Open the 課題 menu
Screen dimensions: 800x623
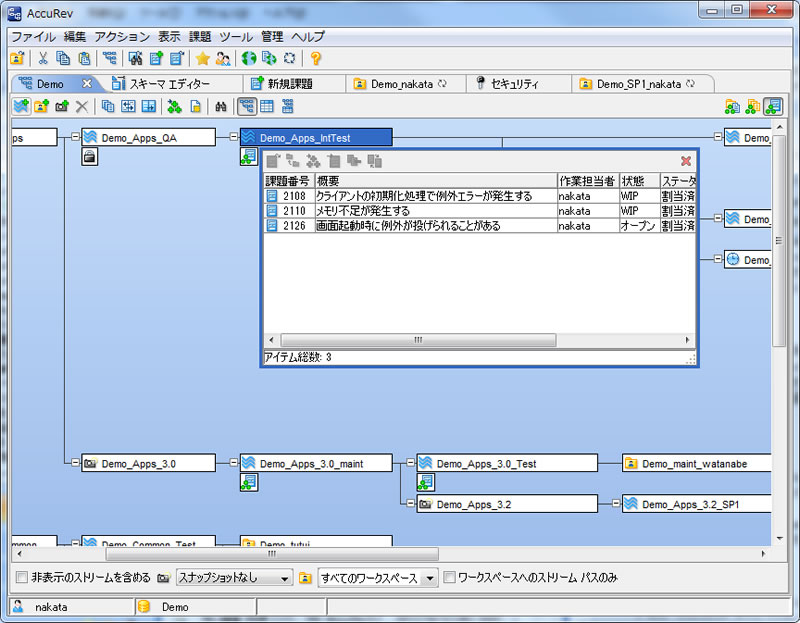pyautogui.click(x=200, y=37)
